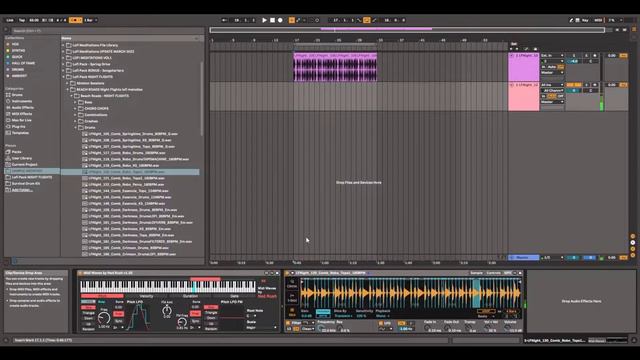This screenshot has width=640, height=360.
Task: Expand the Crashes folder
Action: (76, 121)
